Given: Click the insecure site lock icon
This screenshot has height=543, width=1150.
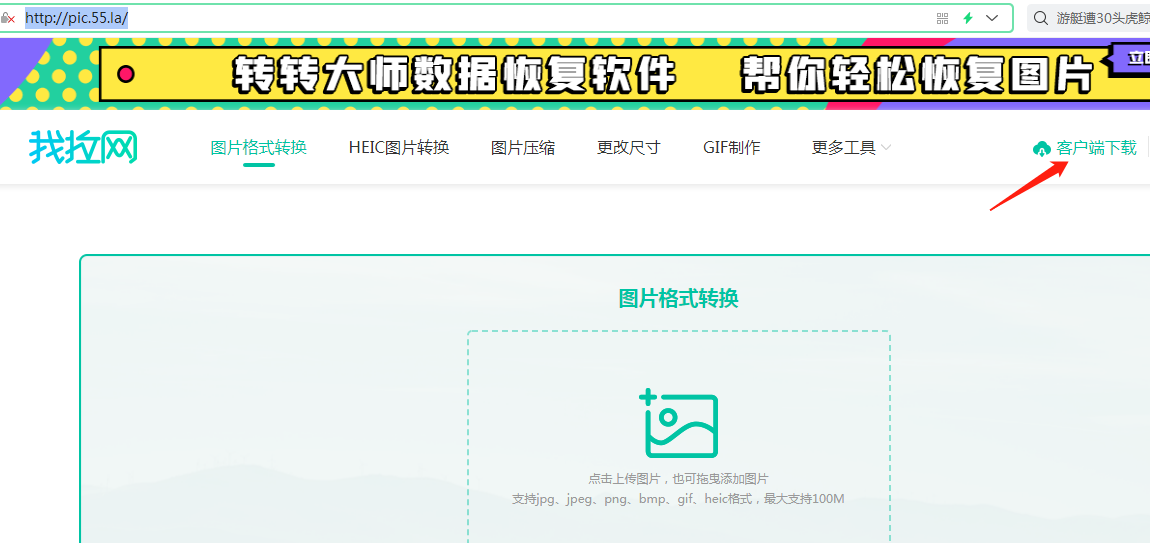Looking at the screenshot, I should pos(7,18).
